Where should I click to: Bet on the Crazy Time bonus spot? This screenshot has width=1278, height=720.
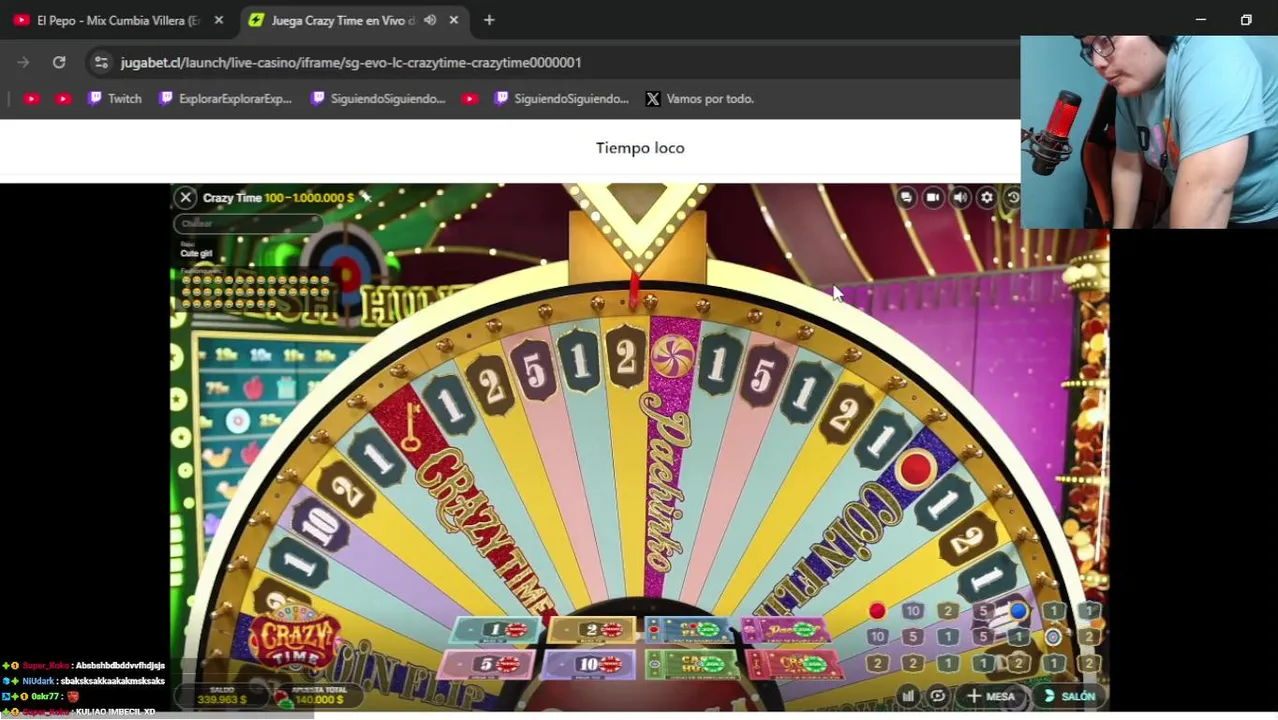[797, 664]
